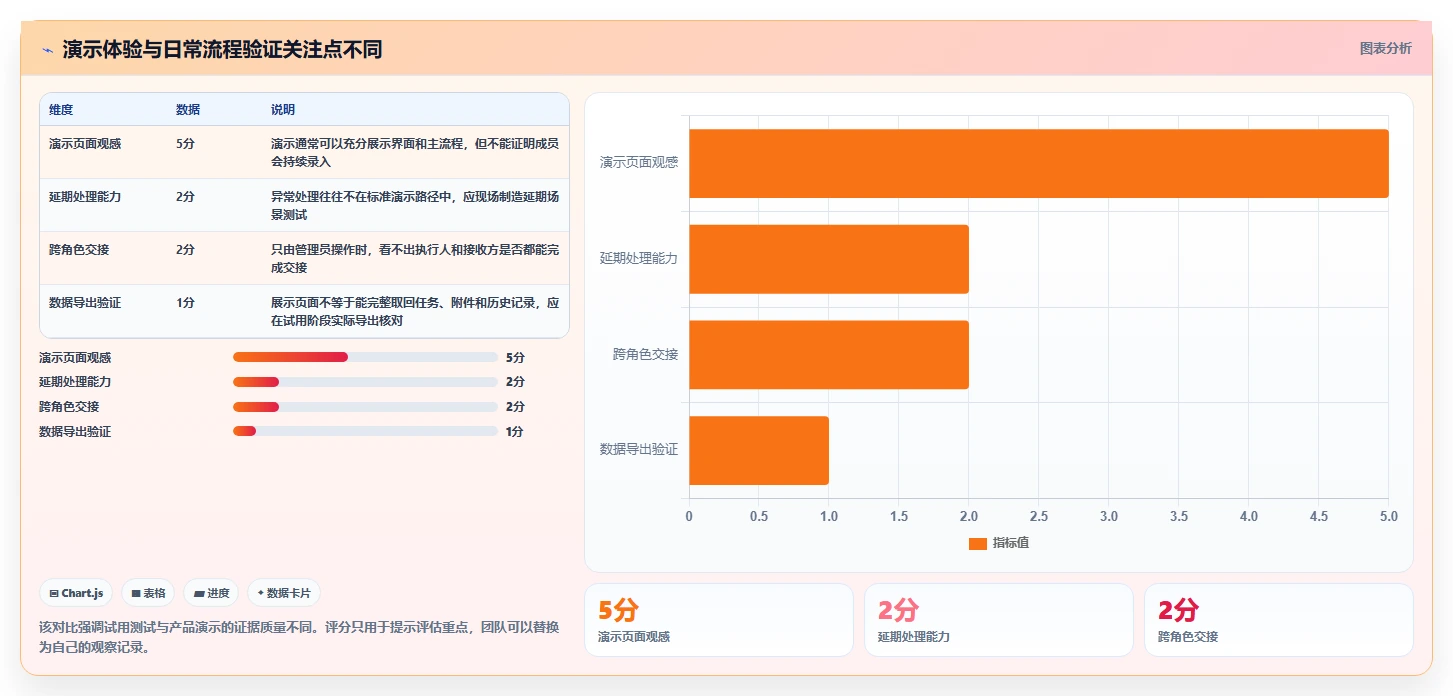Click the 数据导出验证 chart axis label
The image size is (1453, 696).
click(x=639, y=450)
